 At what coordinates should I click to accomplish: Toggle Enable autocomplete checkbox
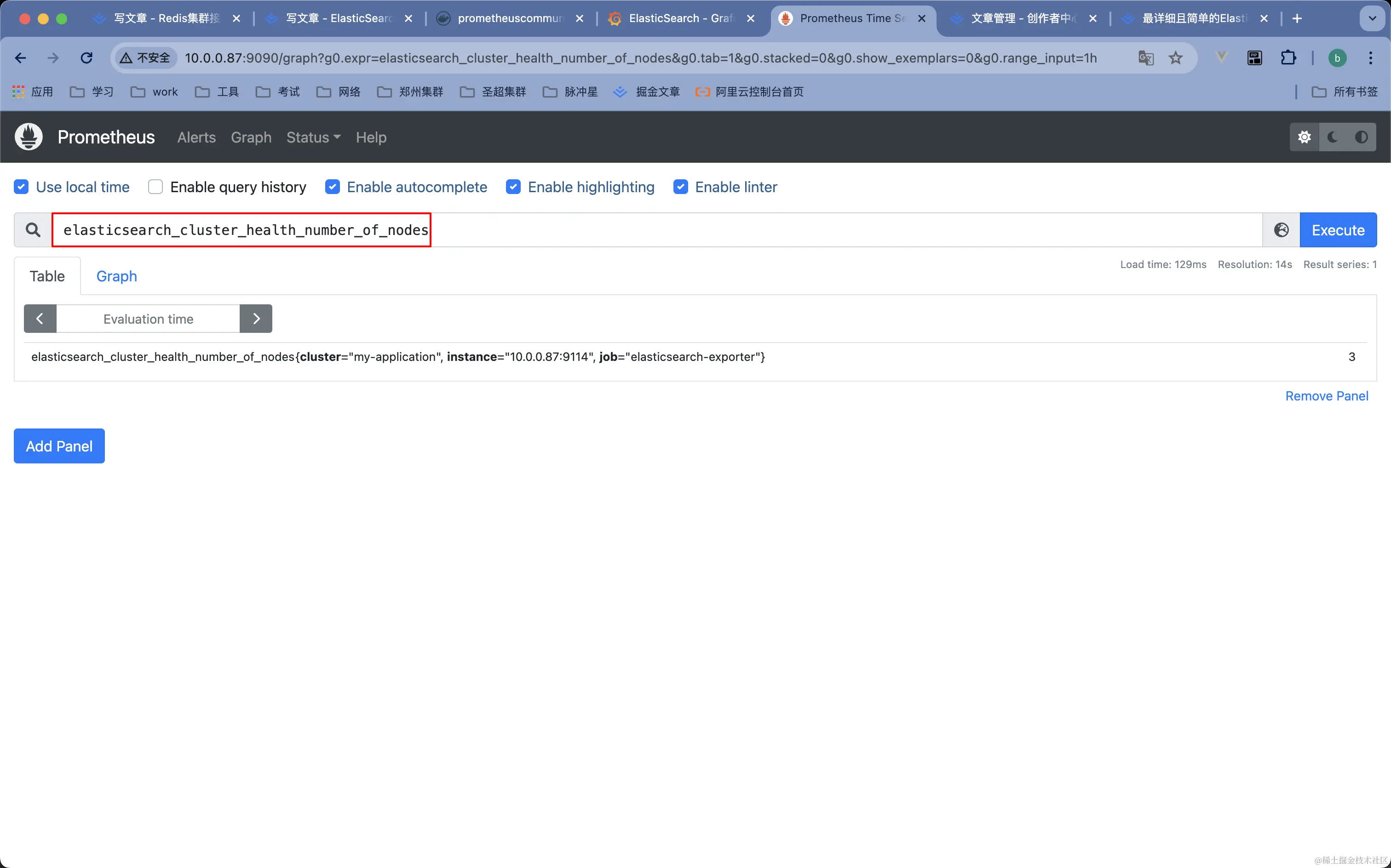coord(333,187)
